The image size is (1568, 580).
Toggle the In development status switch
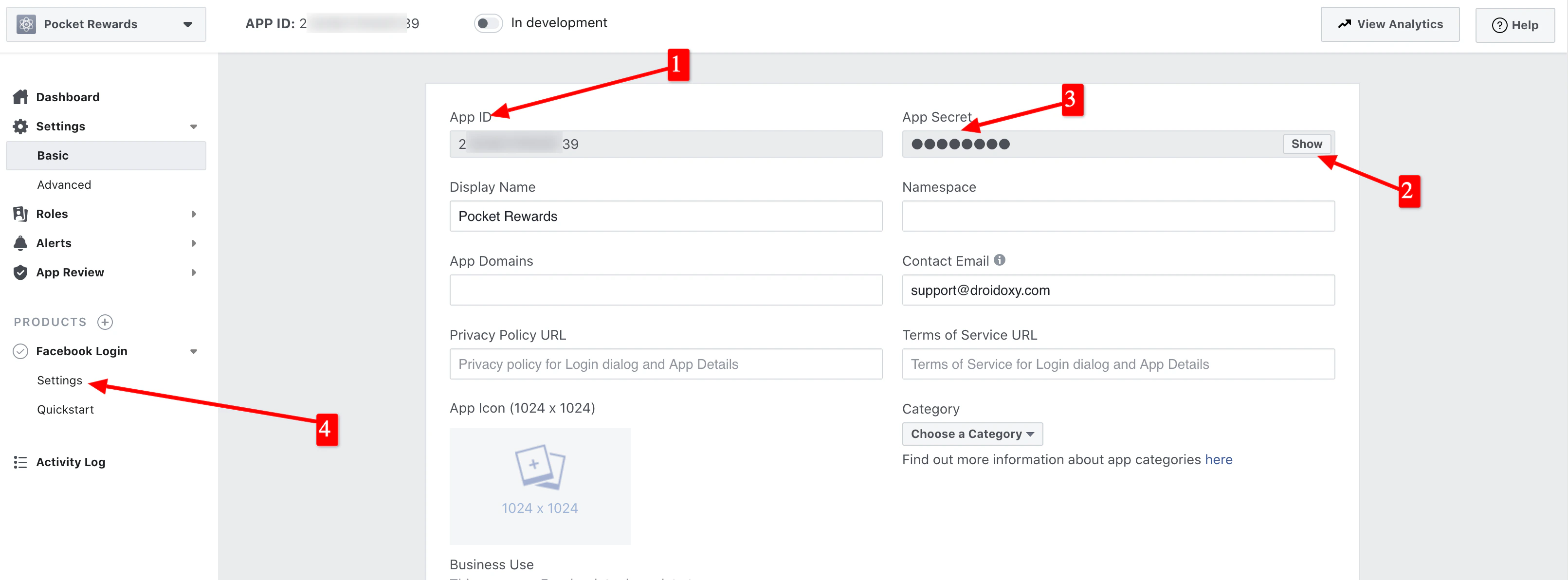tap(488, 23)
